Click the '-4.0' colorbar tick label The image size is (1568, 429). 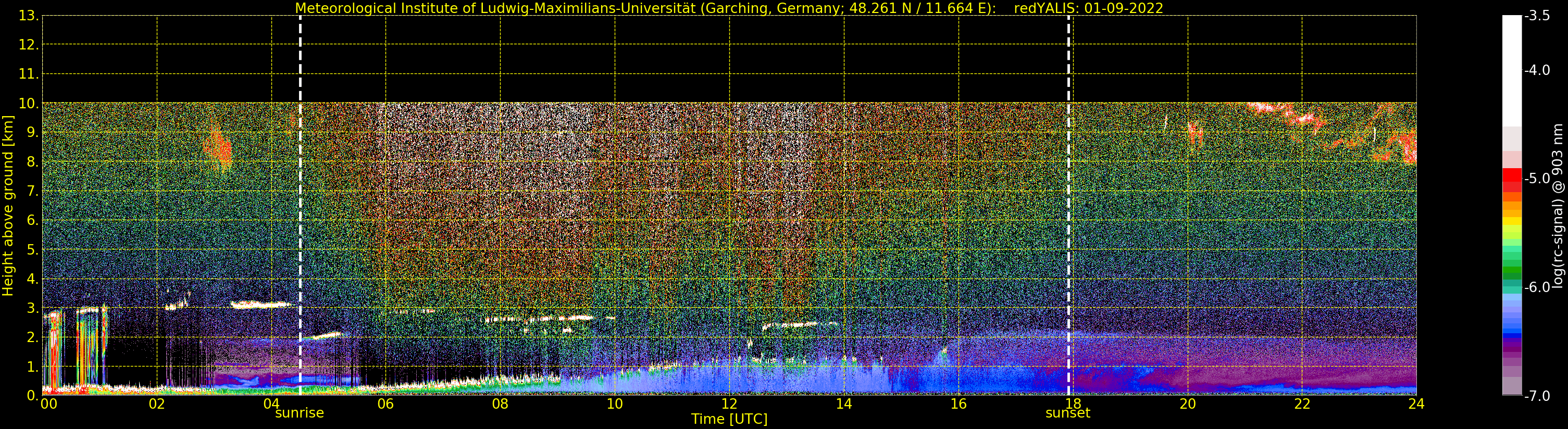pyautogui.click(x=1537, y=71)
